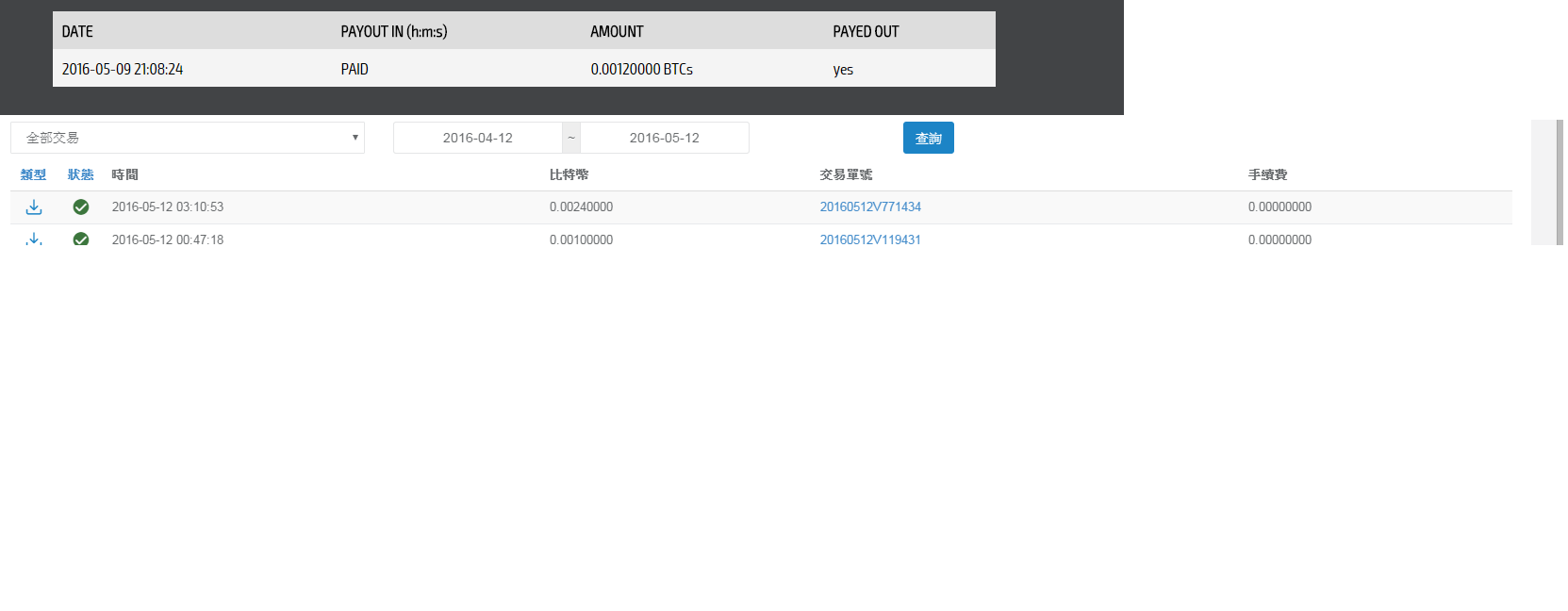Click the end date field 2016-05-12

665,138
